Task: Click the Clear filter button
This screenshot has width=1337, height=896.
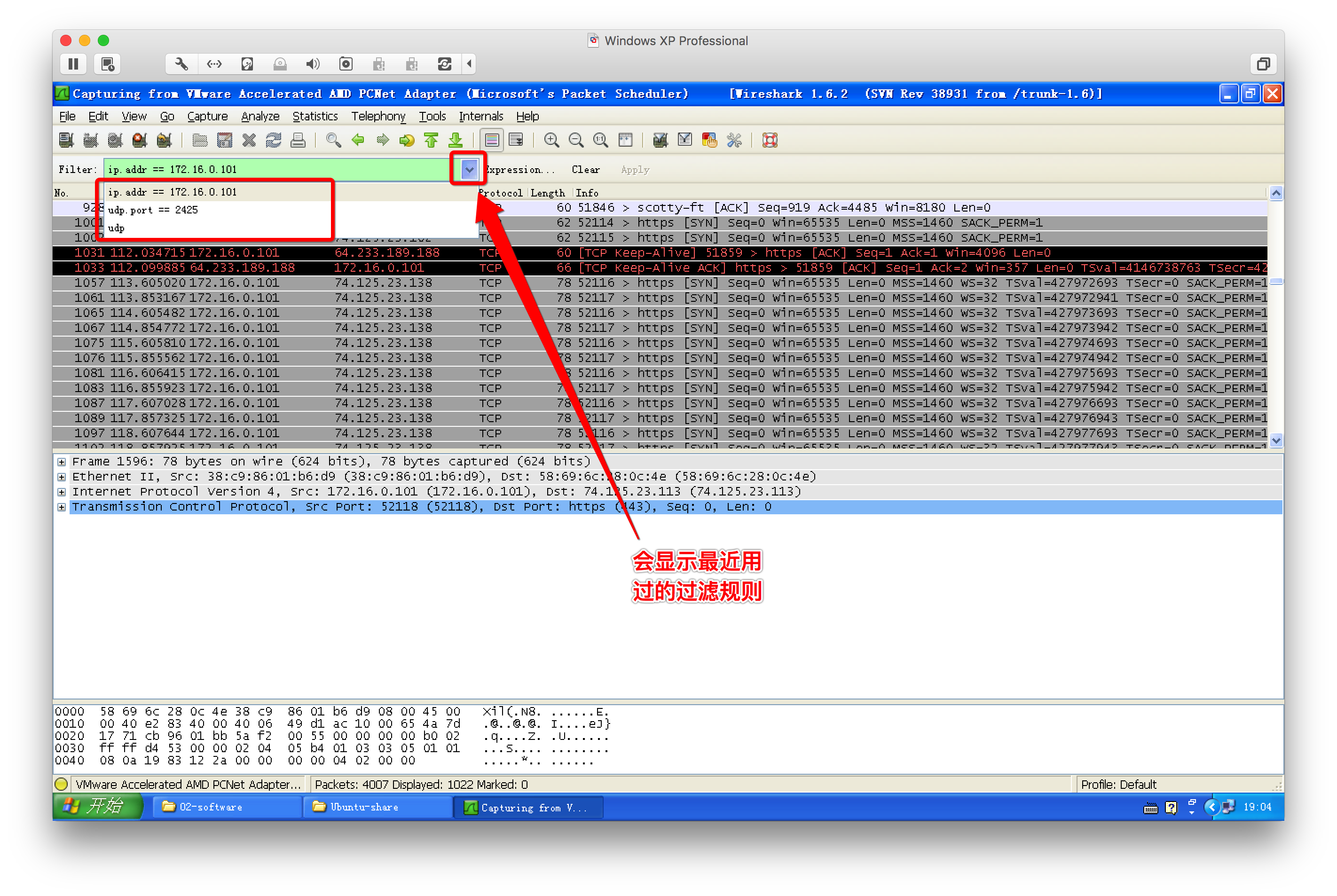Action: 585,170
